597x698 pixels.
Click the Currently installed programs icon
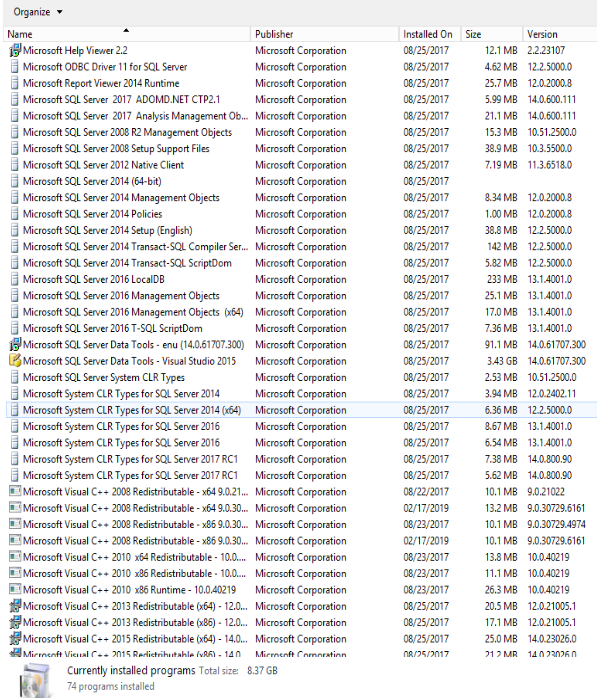point(34,680)
